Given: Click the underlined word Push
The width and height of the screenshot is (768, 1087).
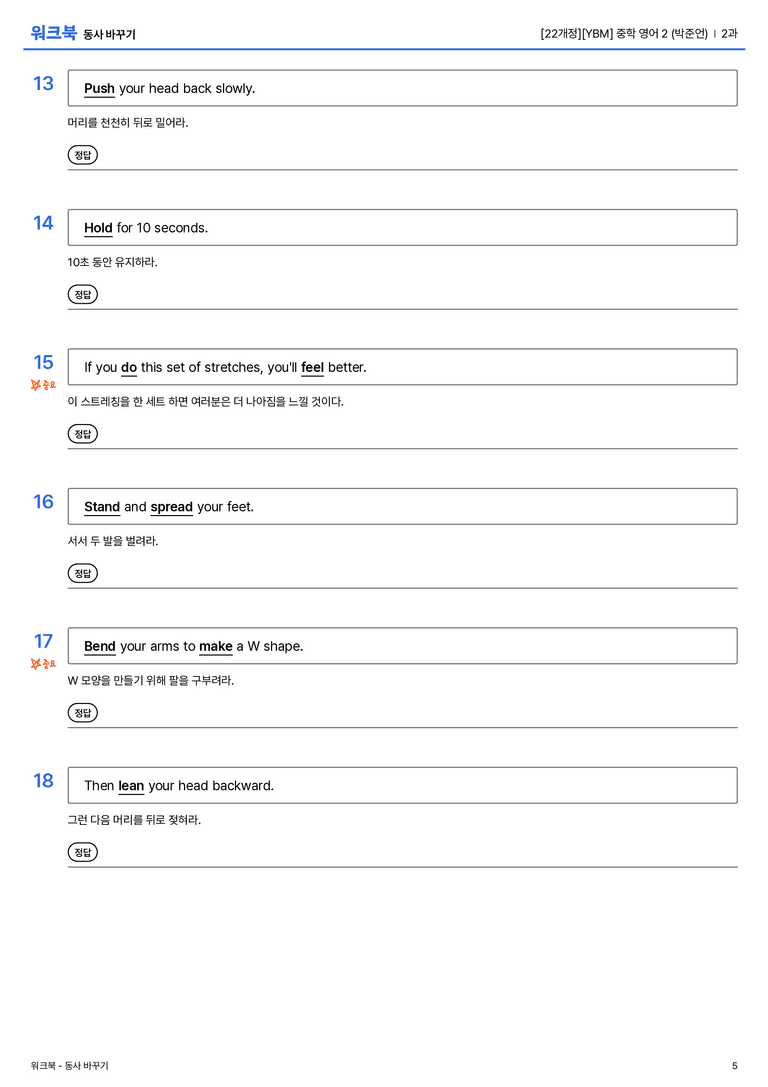Looking at the screenshot, I should click(99, 89).
